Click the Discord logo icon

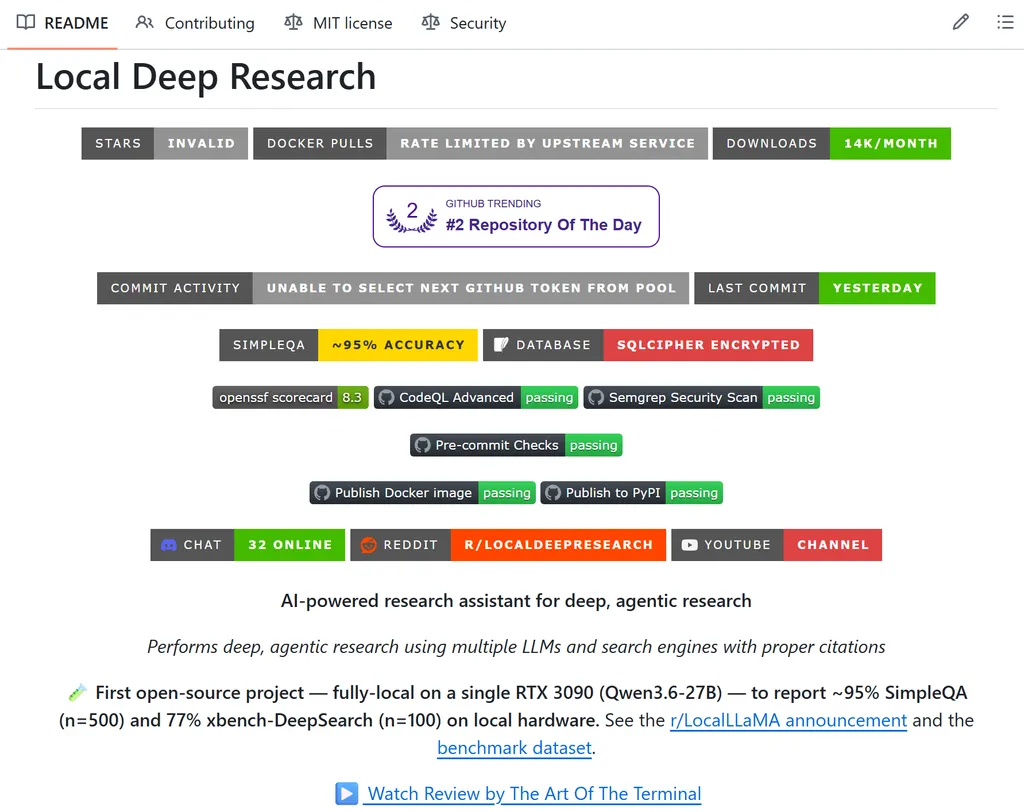pyautogui.click(x=168, y=545)
